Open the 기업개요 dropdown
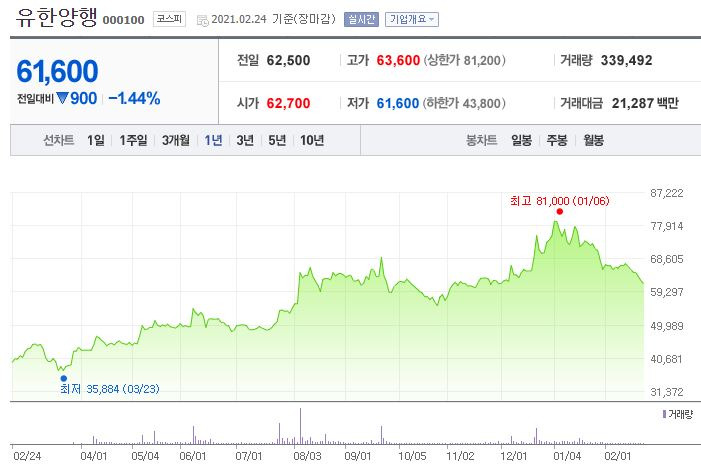 411,19
